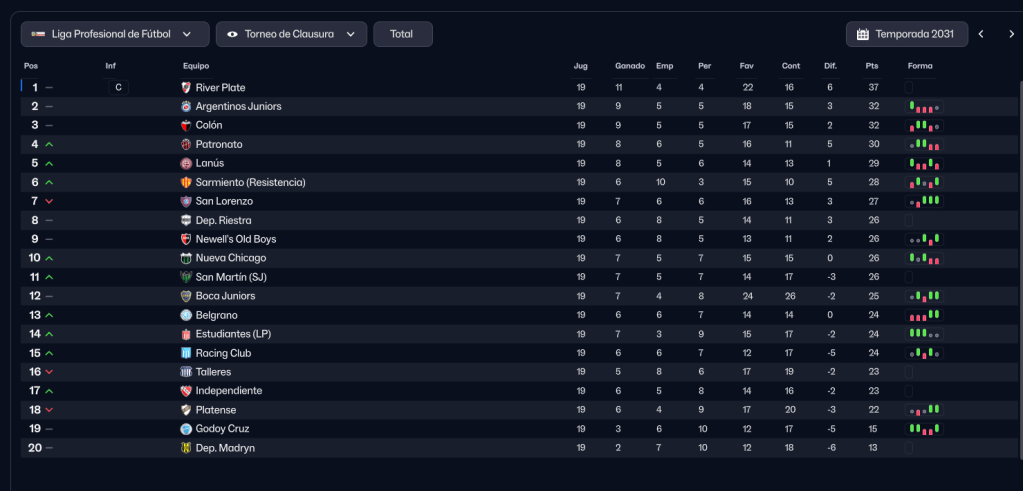
Task: Click the Dep. Madryn club crest
Action: 185,448
